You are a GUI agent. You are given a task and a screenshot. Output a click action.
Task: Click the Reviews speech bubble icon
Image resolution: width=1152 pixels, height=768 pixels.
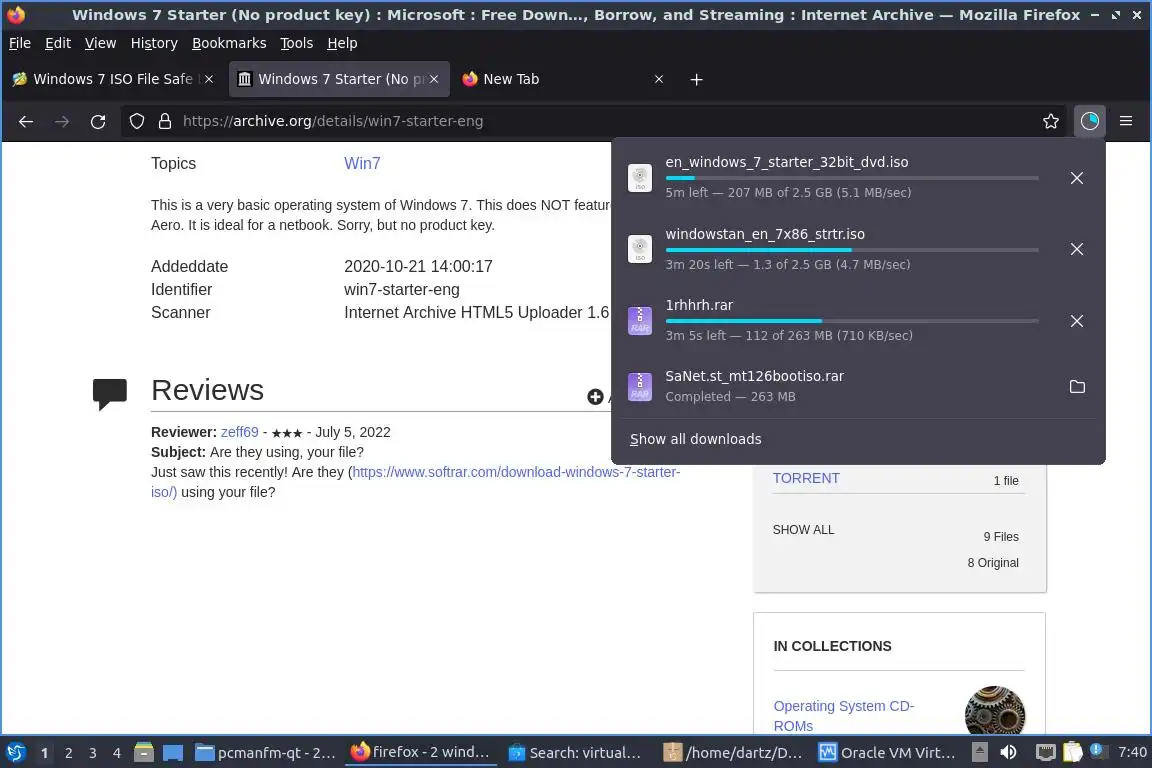point(109,393)
